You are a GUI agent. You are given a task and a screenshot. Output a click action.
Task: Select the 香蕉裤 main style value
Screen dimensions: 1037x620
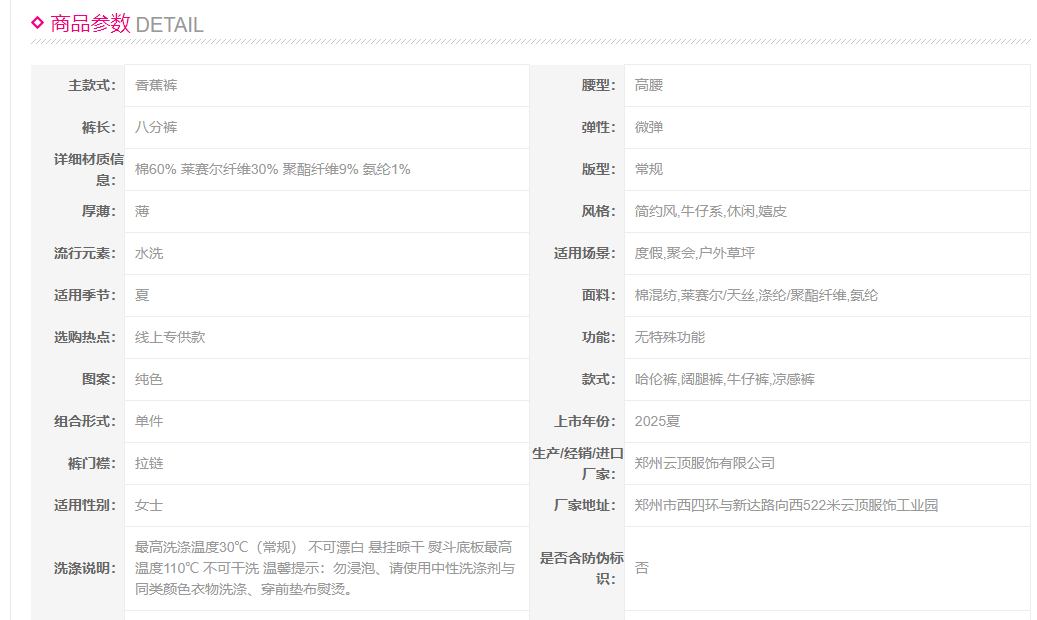[156, 86]
